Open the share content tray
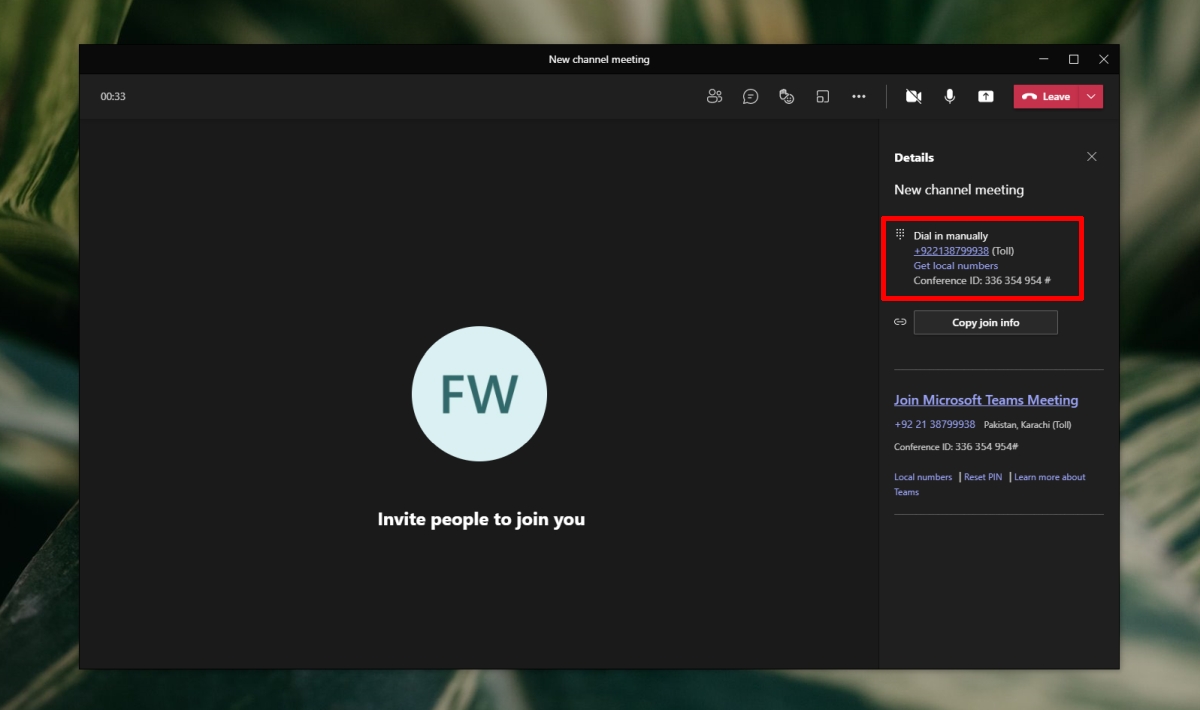Image resolution: width=1200 pixels, height=710 pixels. click(986, 96)
